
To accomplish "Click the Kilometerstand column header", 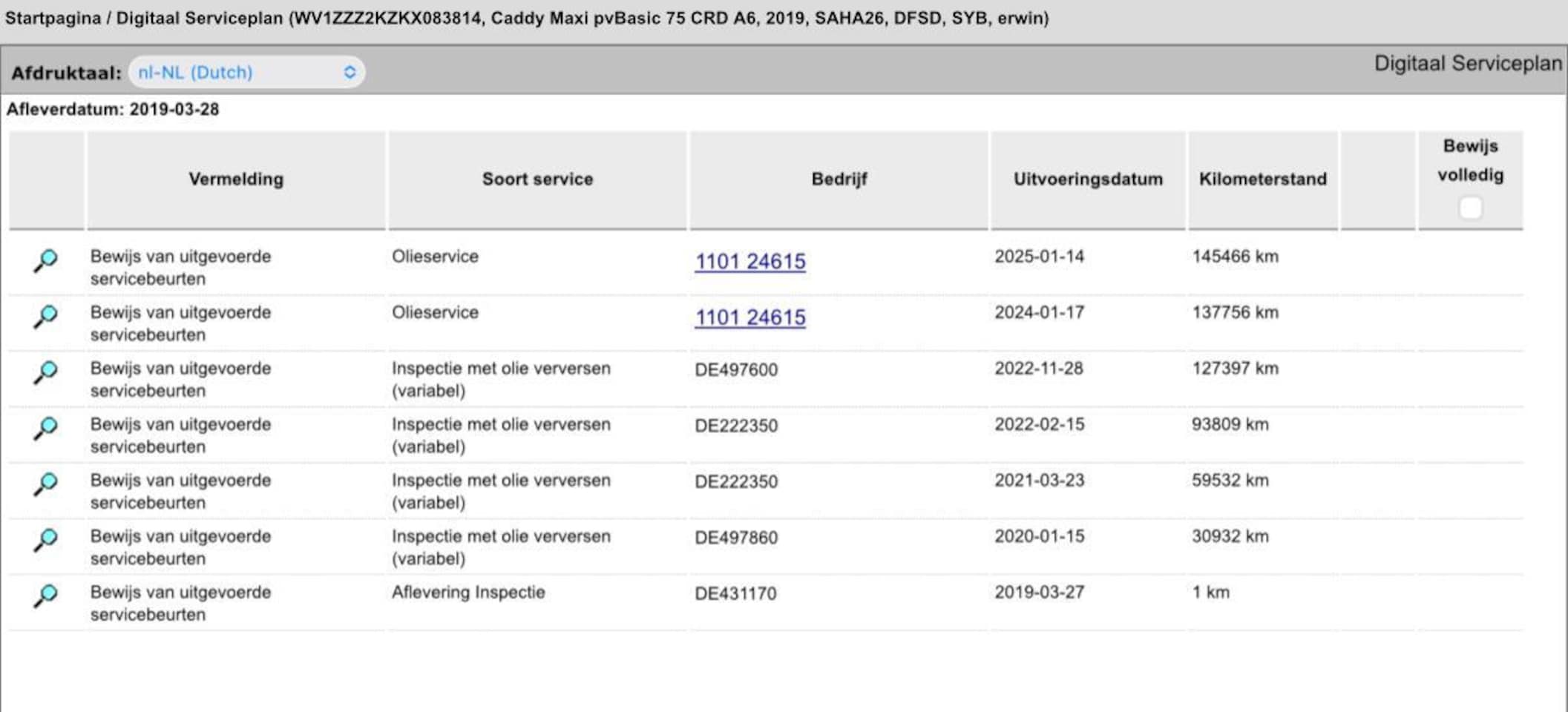I will [x=1262, y=179].
